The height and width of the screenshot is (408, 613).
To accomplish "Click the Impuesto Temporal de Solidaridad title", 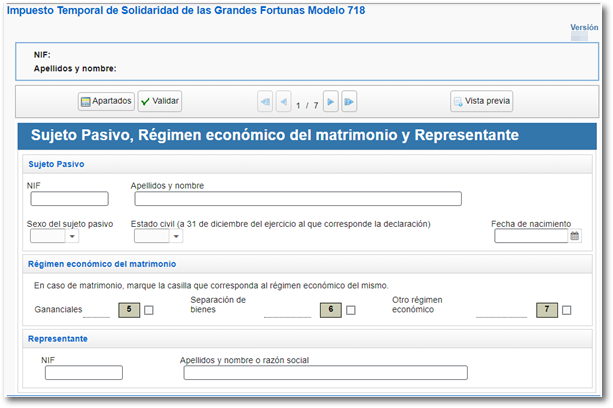I will [186, 10].
